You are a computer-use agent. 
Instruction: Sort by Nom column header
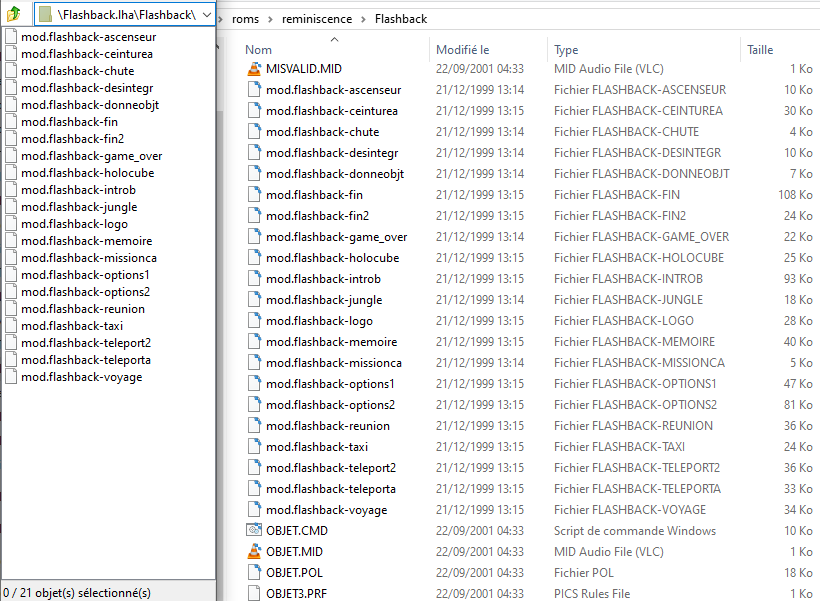(258, 50)
